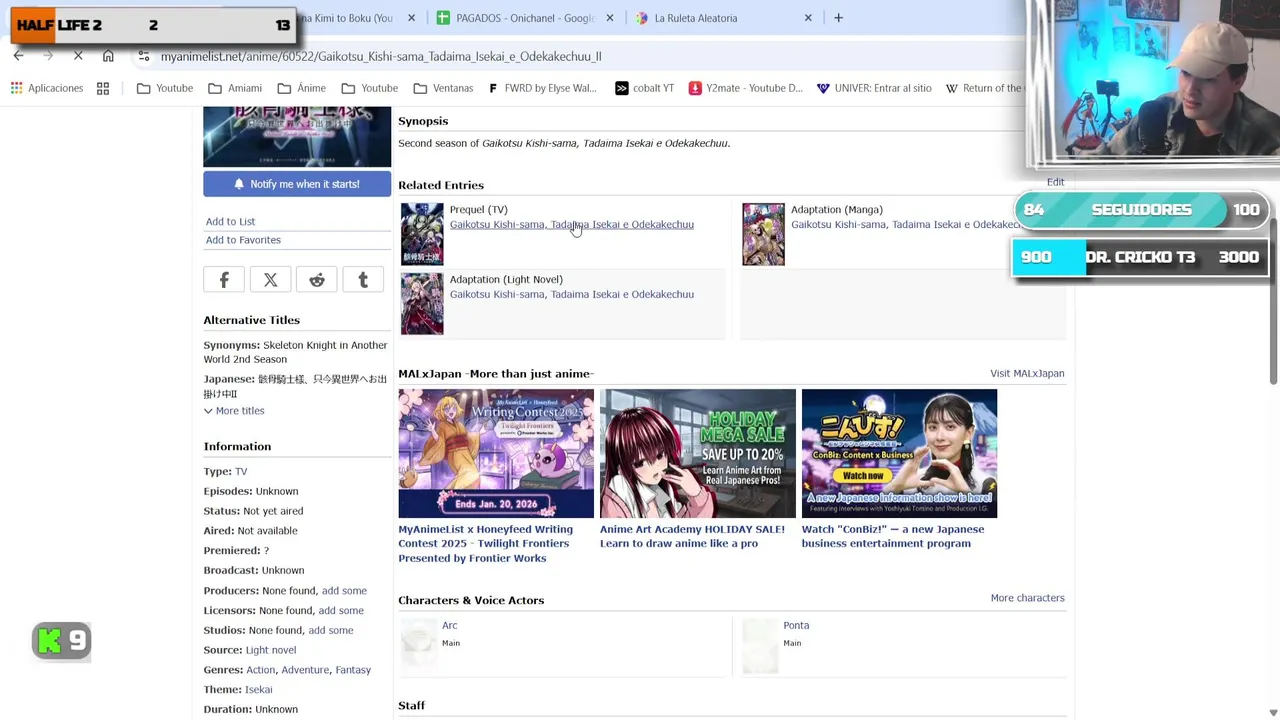
Task: Share on Reddit icon
Action: pyautogui.click(x=317, y=280)
